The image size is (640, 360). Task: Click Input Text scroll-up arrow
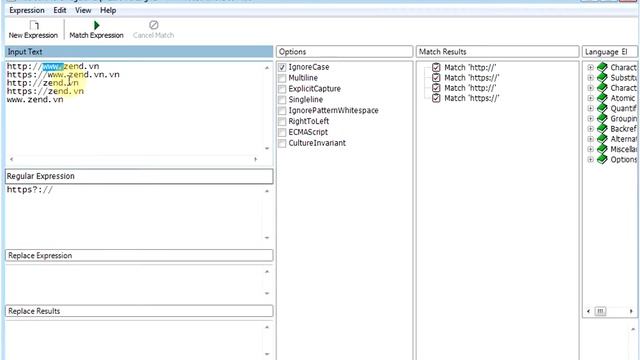pyautogui.click(x=267, y=68)
